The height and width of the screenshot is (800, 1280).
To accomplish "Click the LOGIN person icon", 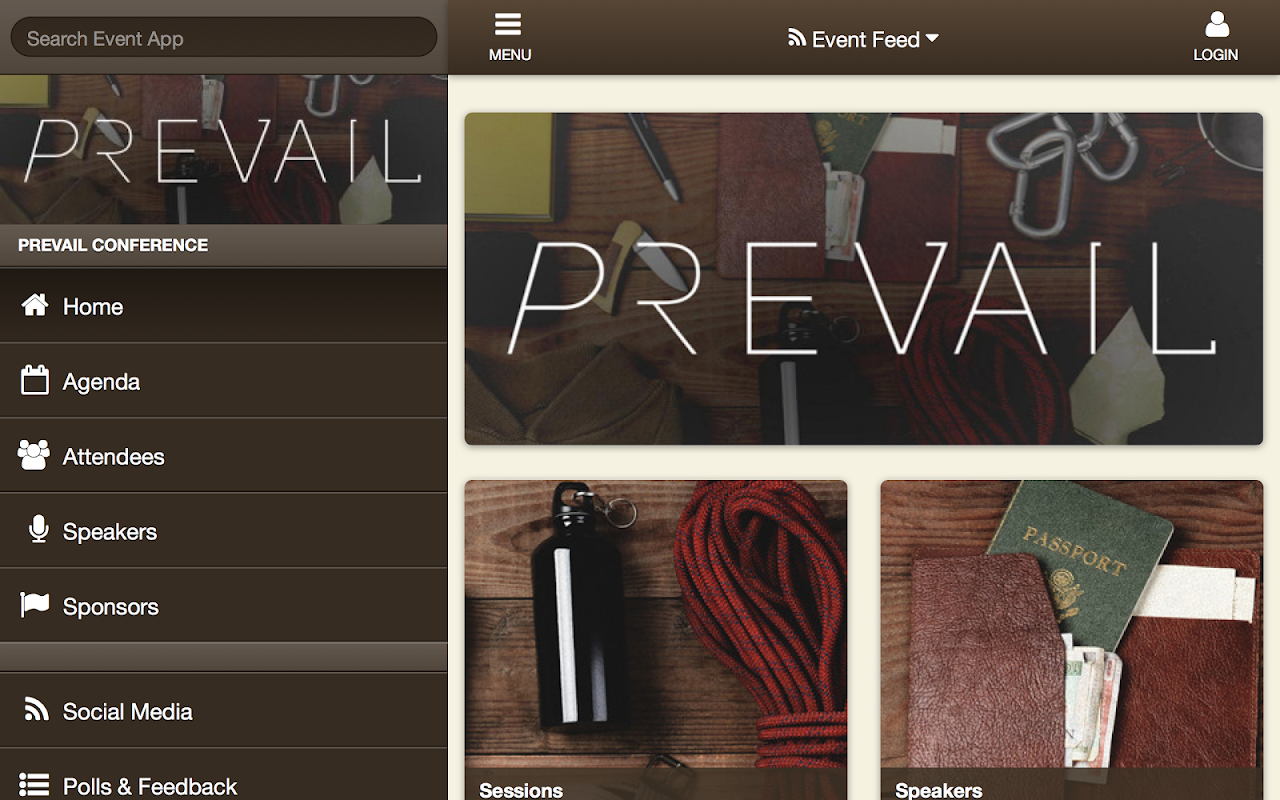I will [x=1216, y=24].
